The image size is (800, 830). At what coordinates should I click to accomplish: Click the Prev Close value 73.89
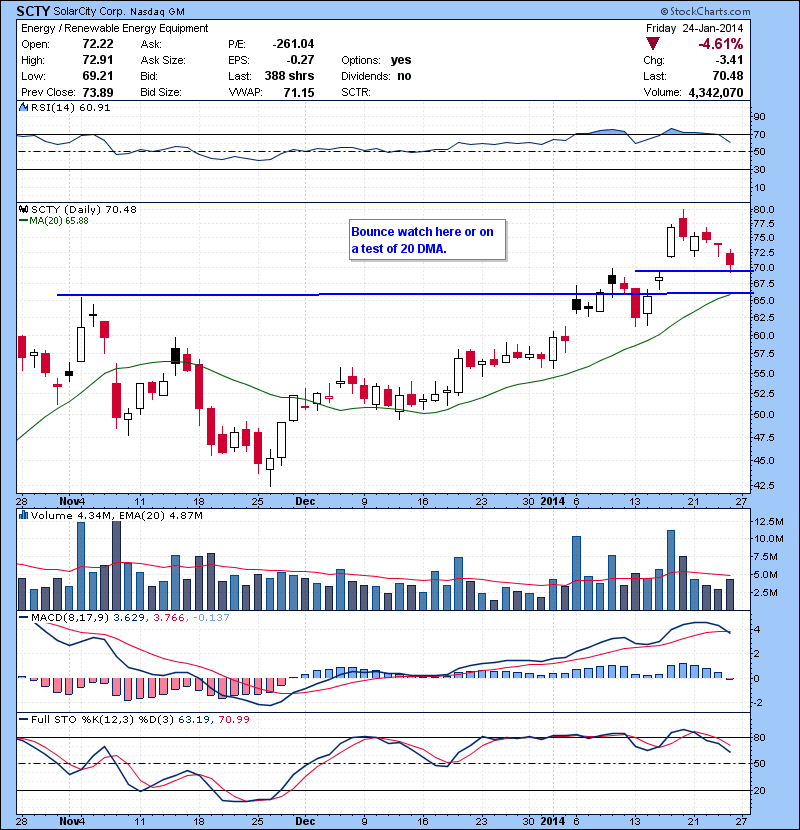(x=98, y=93)
